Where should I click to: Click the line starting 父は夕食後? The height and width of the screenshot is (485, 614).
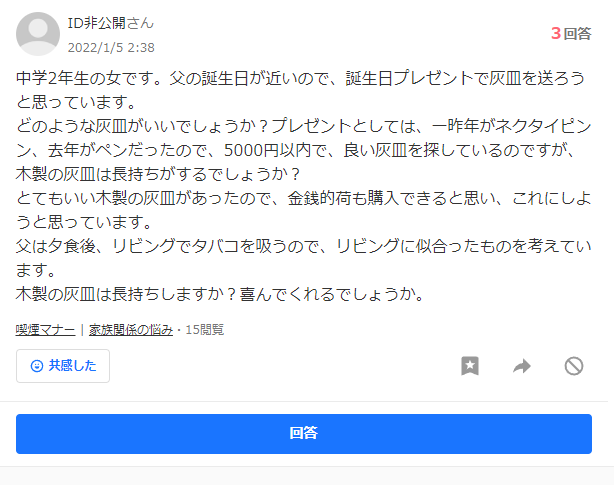coord(303,246)
